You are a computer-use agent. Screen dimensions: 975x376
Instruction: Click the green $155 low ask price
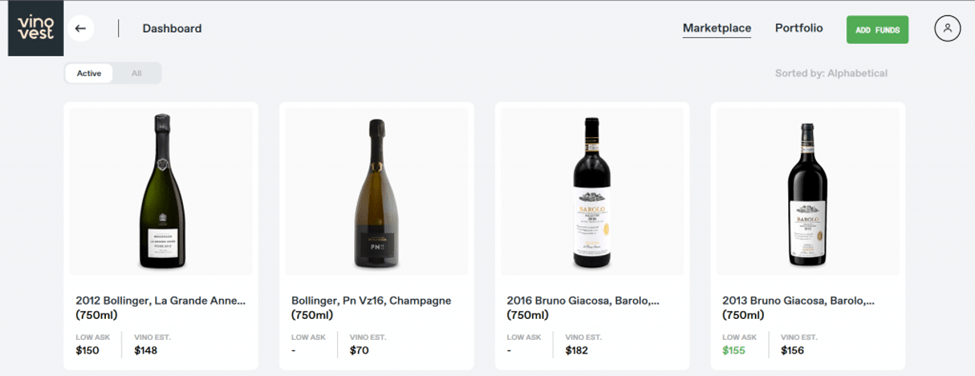[734, 351]
